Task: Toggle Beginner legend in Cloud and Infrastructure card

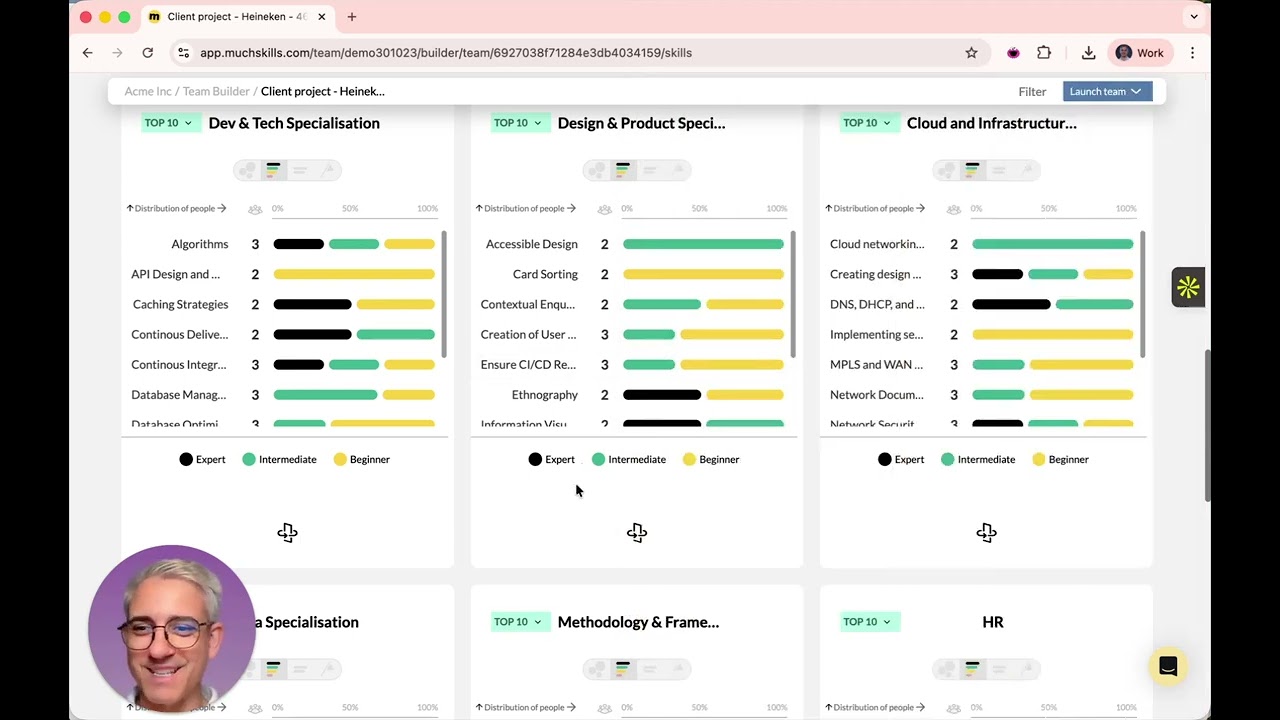Action: click(1060, 459)
